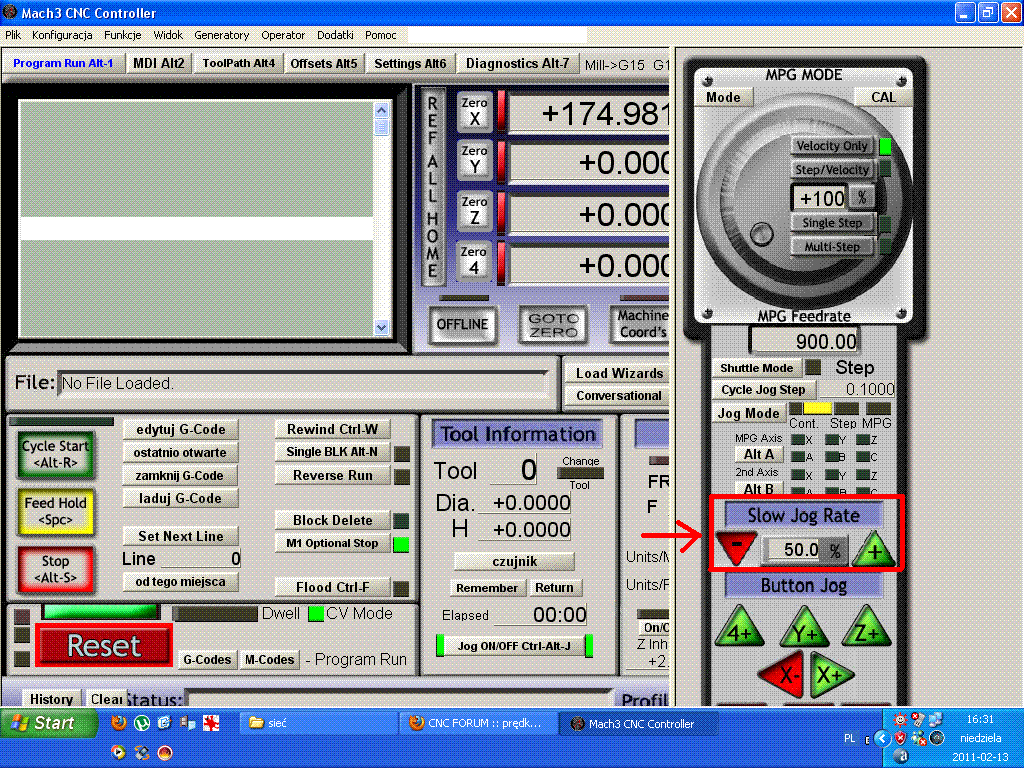This screenshot has height=768, width=1024.
Task: Zero the X axis DRO
Action: [474, 111]
